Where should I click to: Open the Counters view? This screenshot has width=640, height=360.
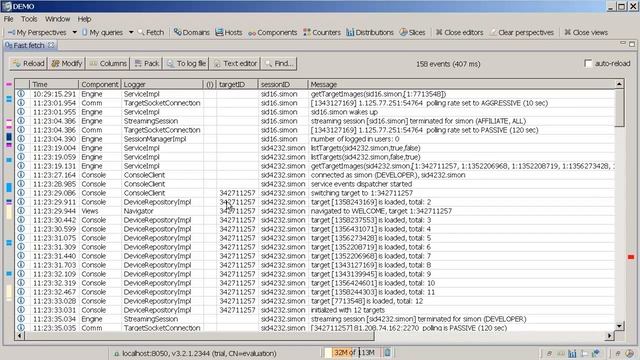coord(322,32)
